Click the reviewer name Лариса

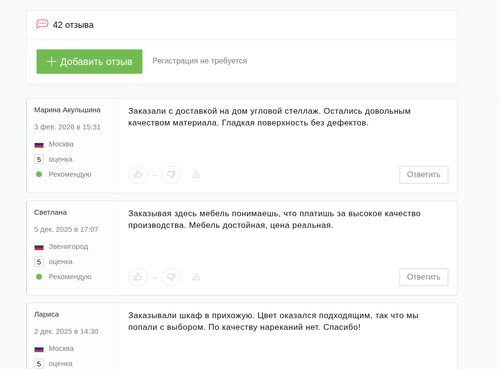pos(46,314)
